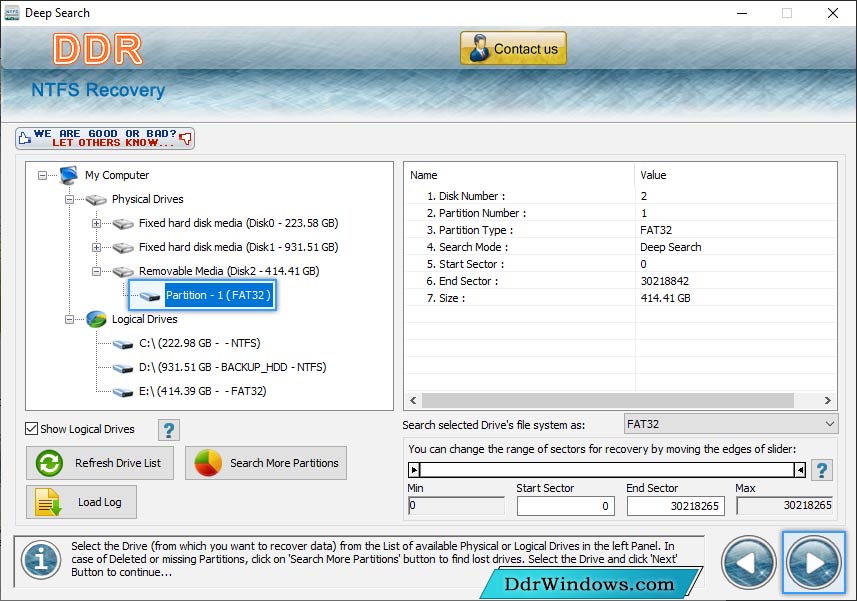
Task: Expand Disk1 fixed hard disk media
Action: [96, 248]
